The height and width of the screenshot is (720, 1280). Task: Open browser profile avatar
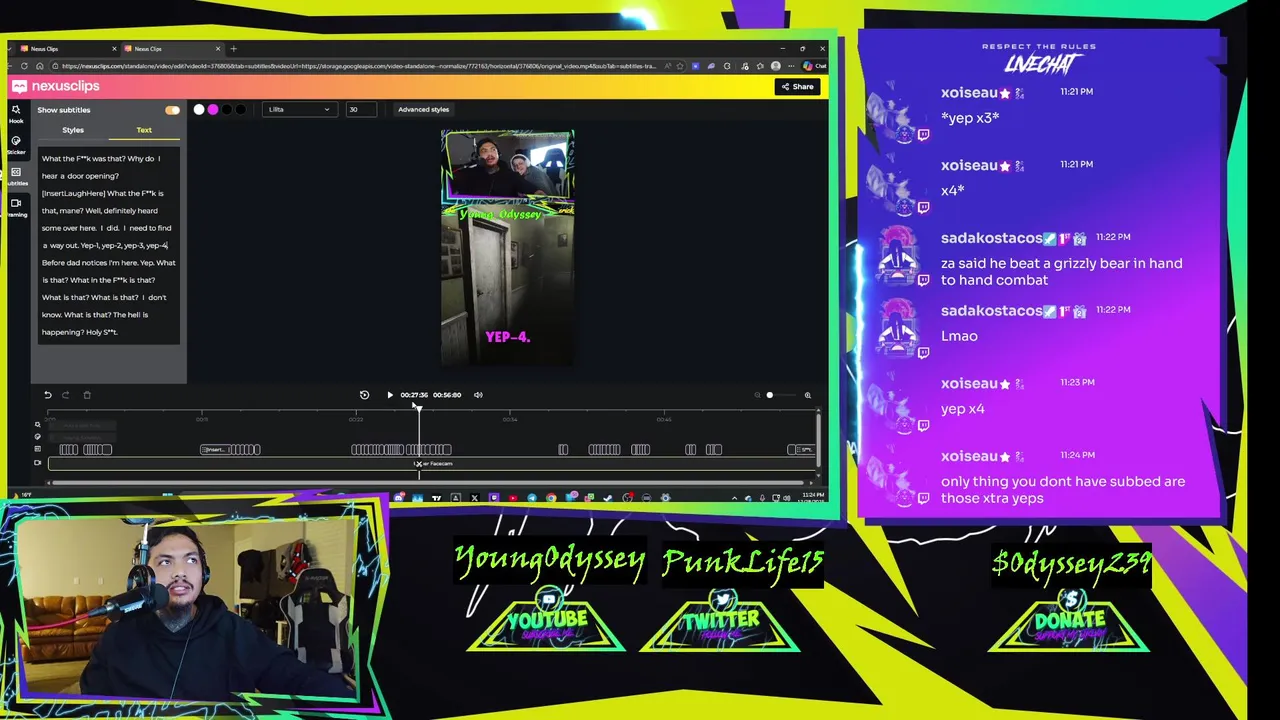(775, 66)
